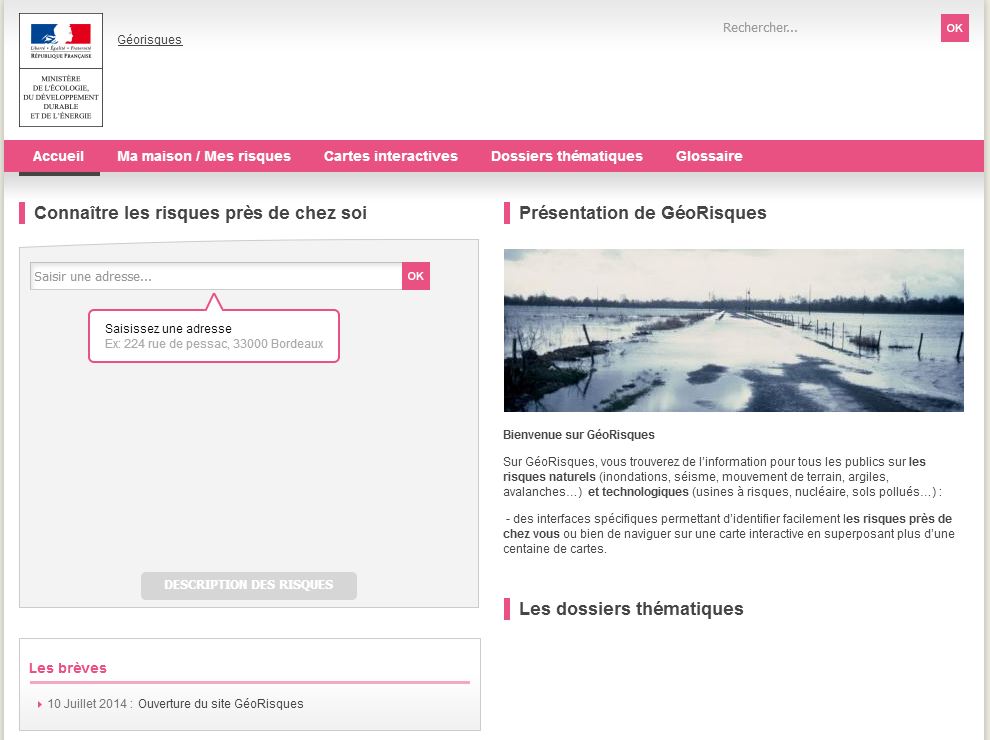Viewport: 990px width, 740px height.
Task: Click 'Connaître les risques près de chez soi' heading
Action: [200, 213]
